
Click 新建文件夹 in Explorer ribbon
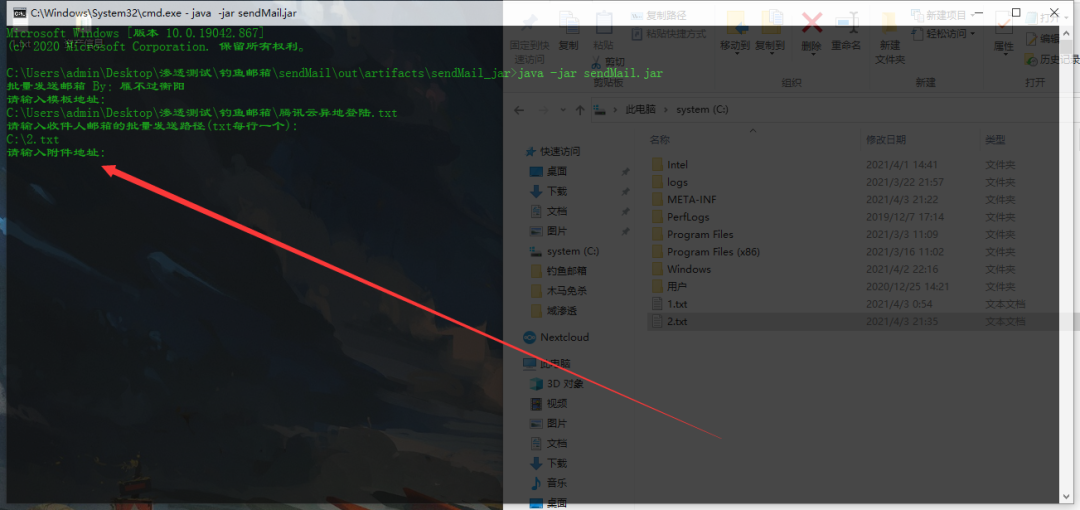pos(889,38)
